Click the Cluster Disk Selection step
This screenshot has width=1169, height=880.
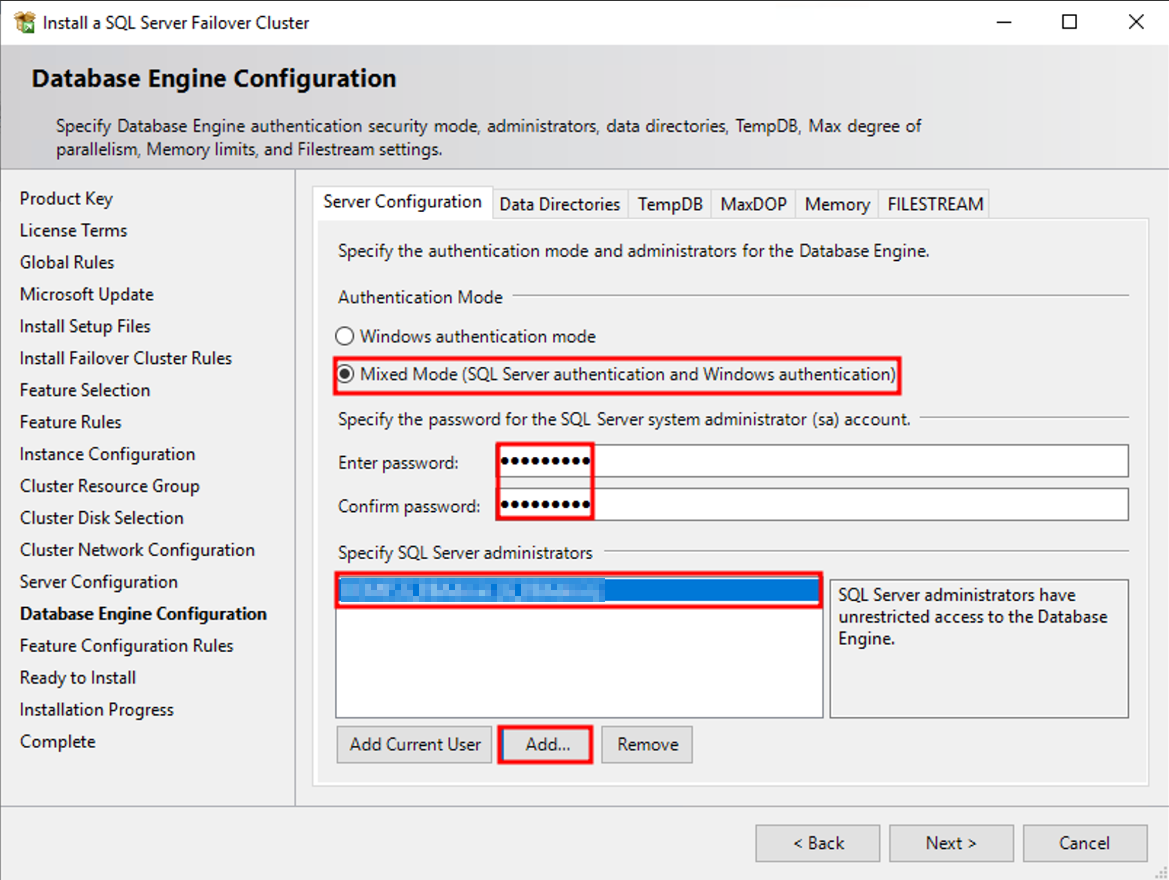pos(101,518)
